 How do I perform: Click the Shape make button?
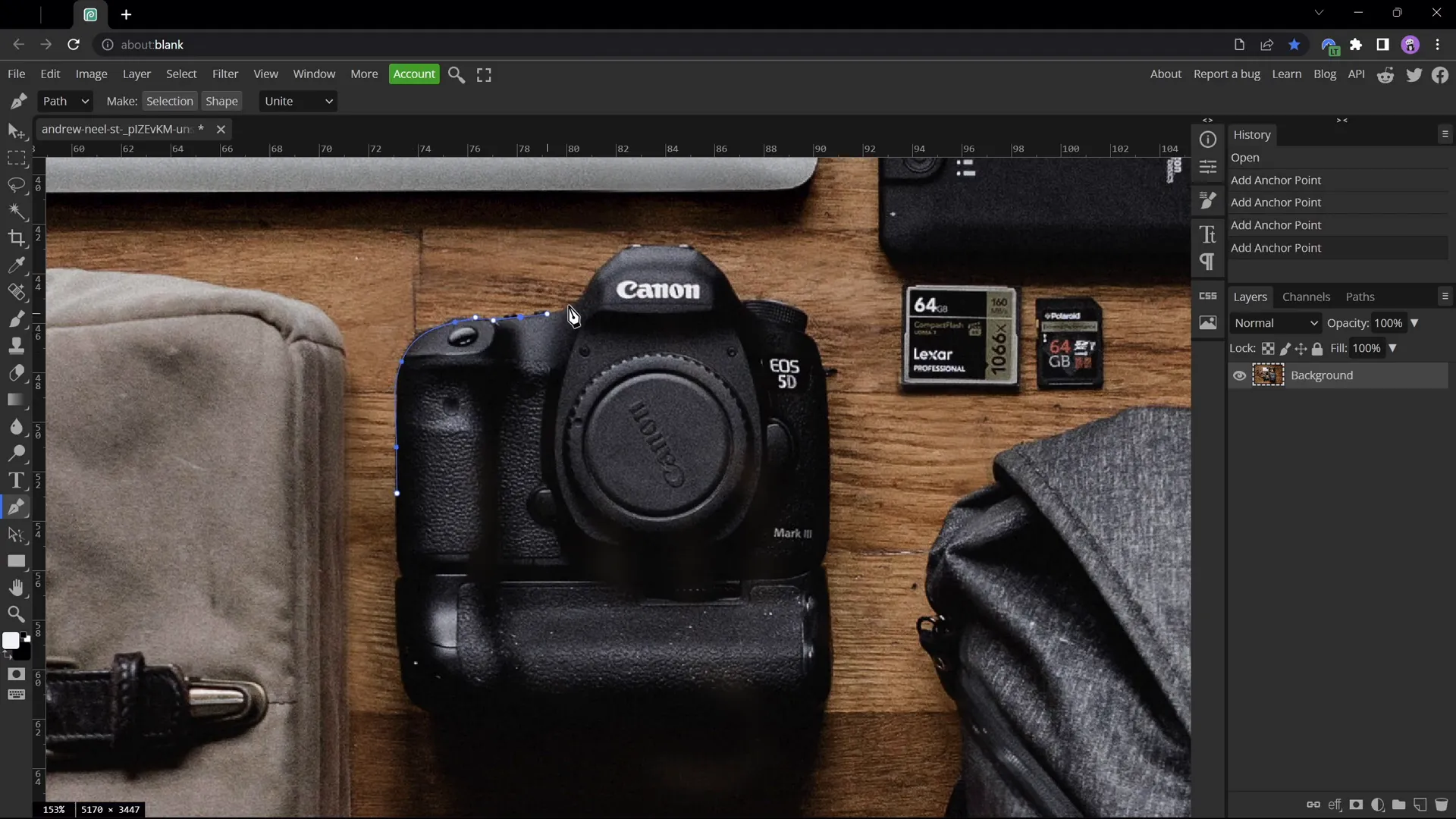(221, 101)
